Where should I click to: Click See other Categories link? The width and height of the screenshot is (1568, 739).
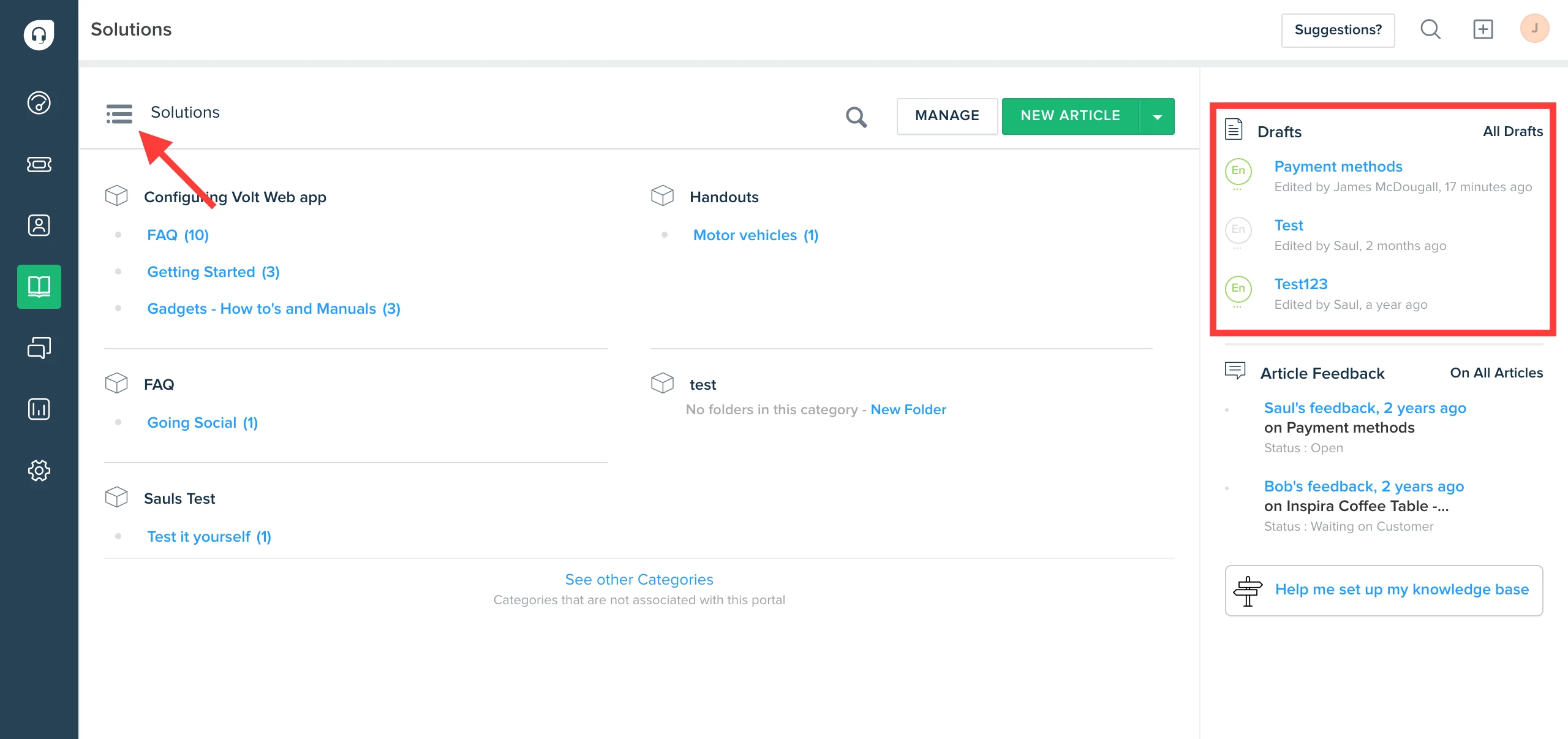click(x=639, y=580)
